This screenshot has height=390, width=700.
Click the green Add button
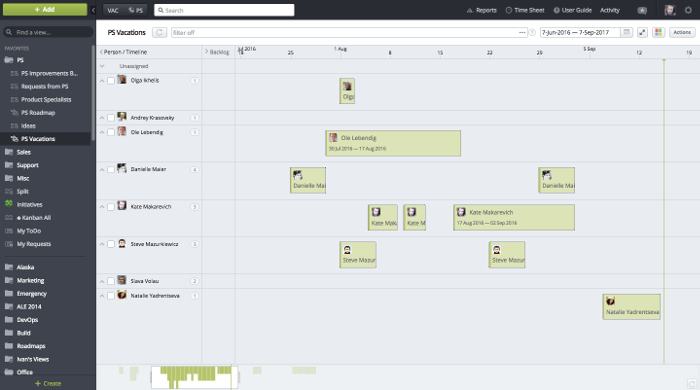tap(45, 9)
